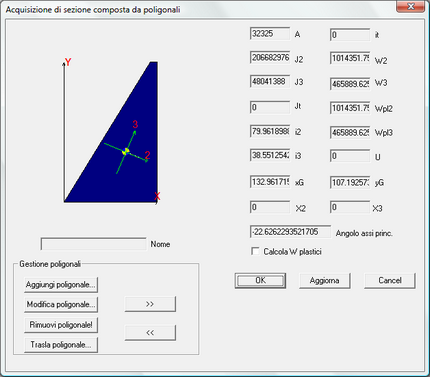Click the Cancel button
Viewport: 430px width, 377px height.
click(x=390, y=281)
